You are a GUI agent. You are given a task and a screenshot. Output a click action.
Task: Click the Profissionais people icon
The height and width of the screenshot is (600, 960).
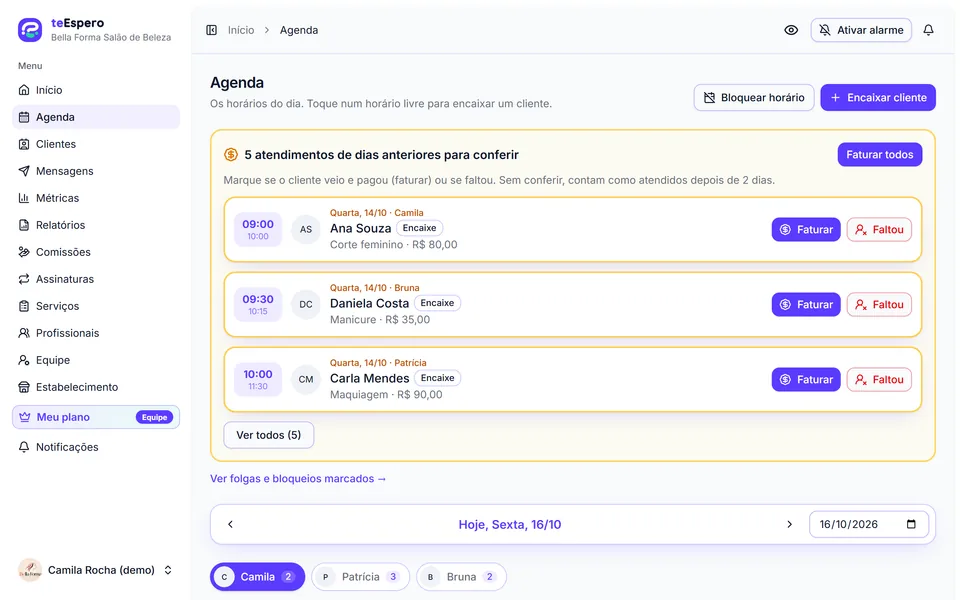pos(24,332)
